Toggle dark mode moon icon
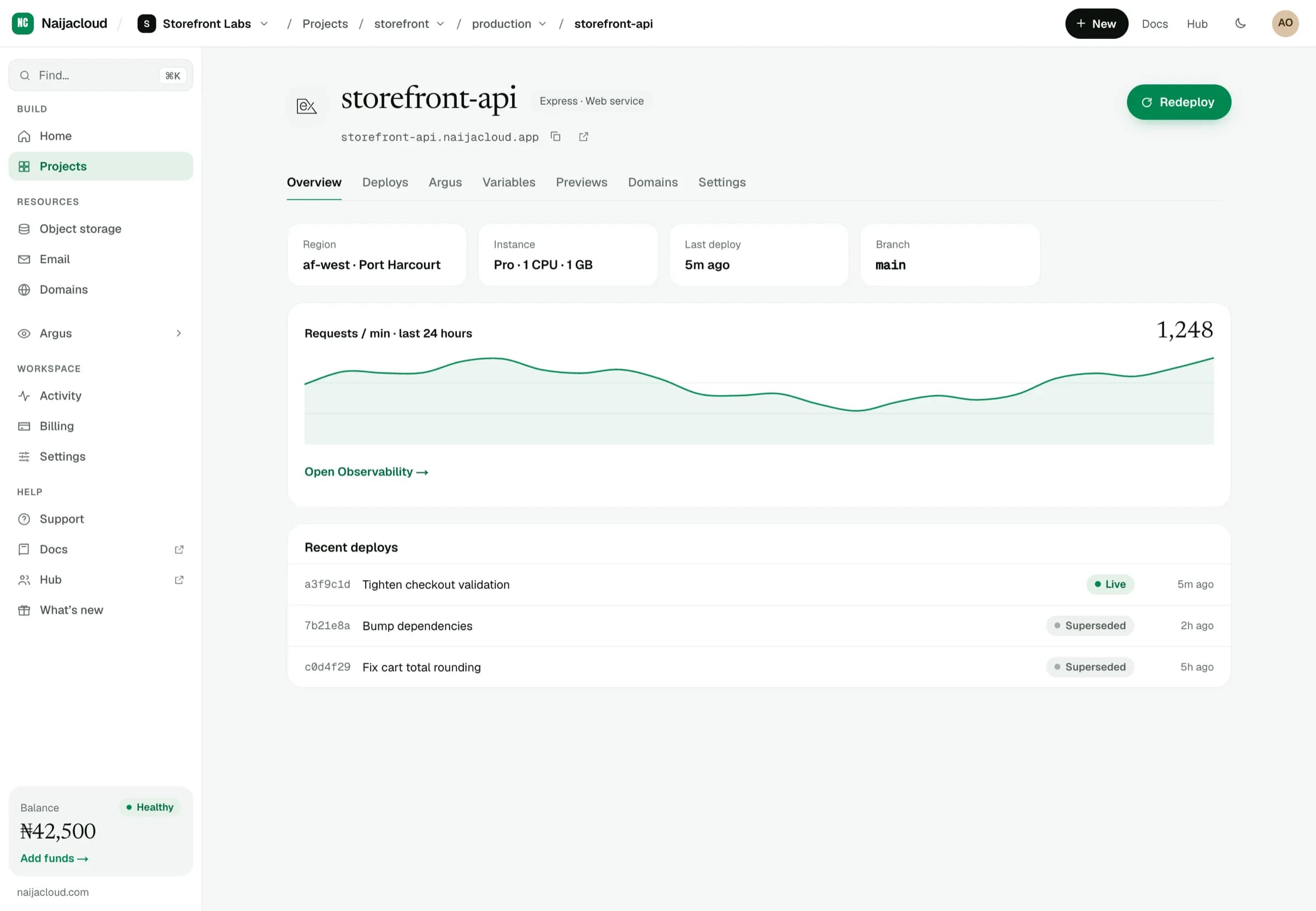This screenshot has width=1316, height=911. tap(1240, 24)
